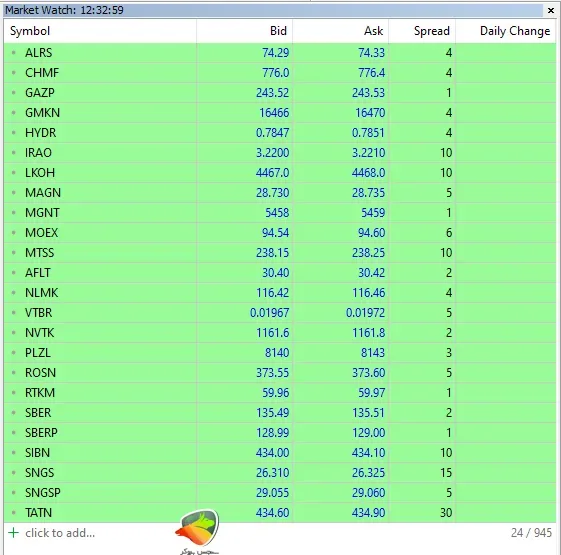This screenshot has height=555, width=561.
Task: Click the 24 / 945 symbol counter
Action: click(531, 533)
